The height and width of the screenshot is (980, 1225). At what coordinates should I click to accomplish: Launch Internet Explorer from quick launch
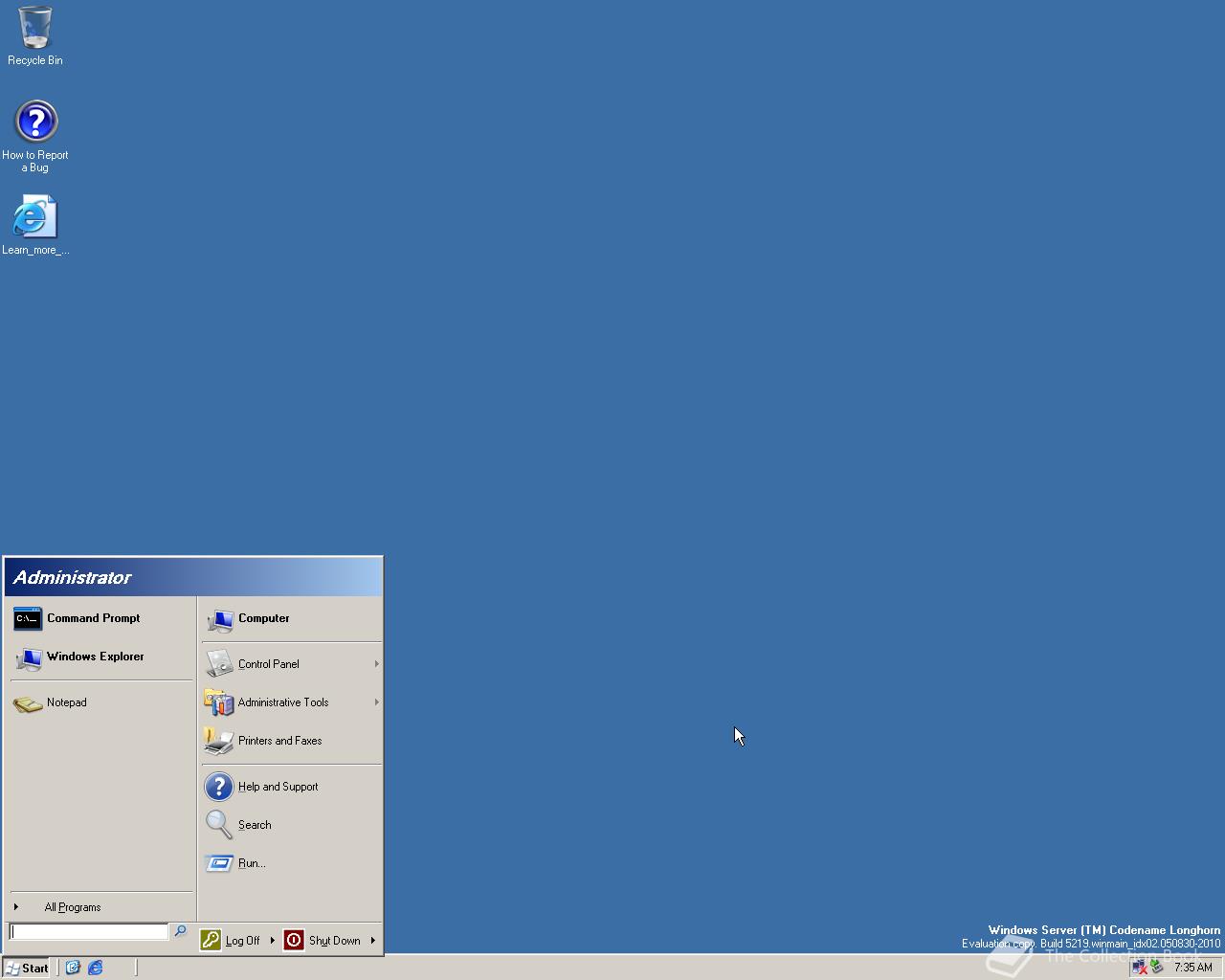pos(96,968)
